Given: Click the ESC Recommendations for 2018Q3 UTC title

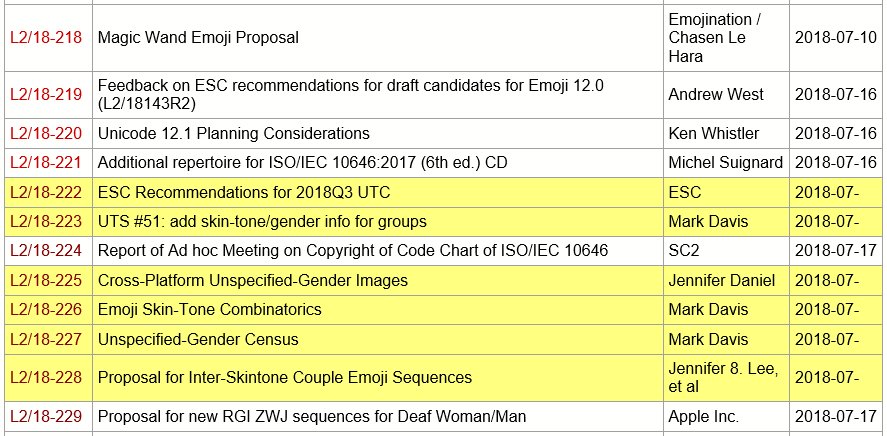Looking at the screenshot, I should [244, 192].
